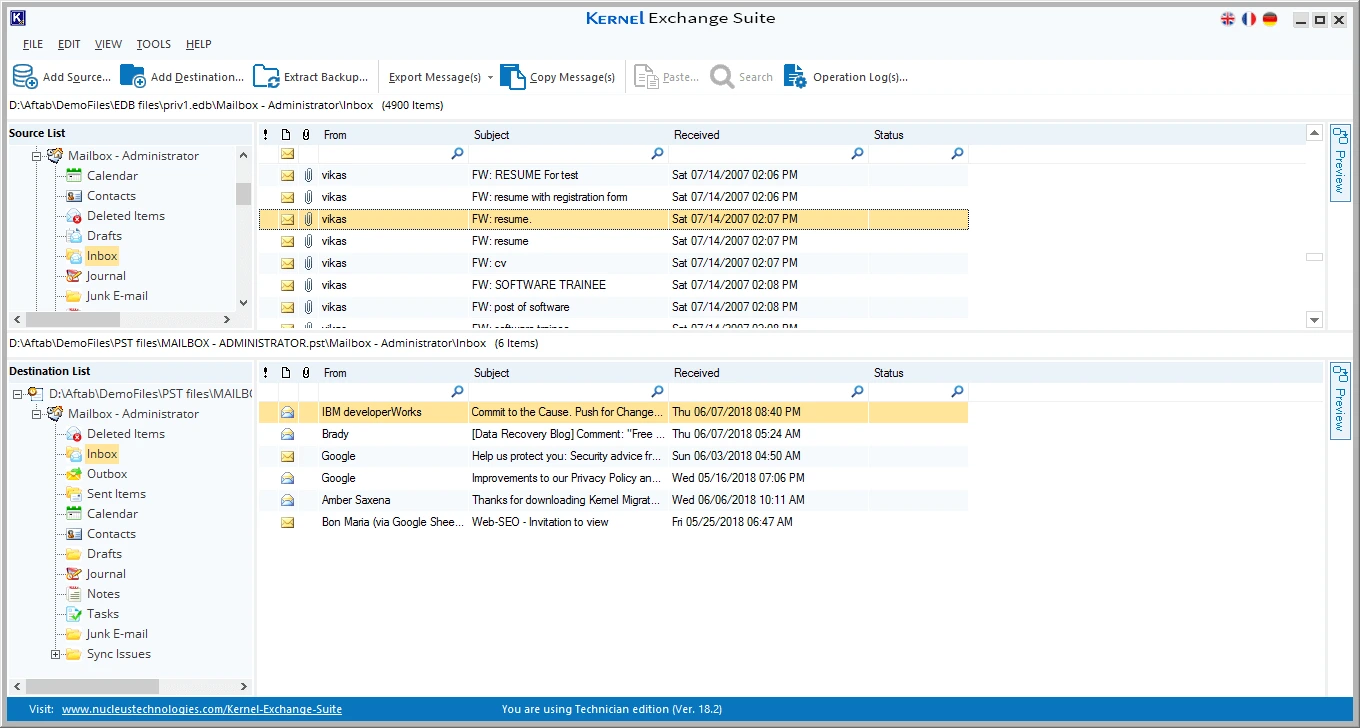
Task: Select Tasks in the Destination List
Action: pos(103,614)
